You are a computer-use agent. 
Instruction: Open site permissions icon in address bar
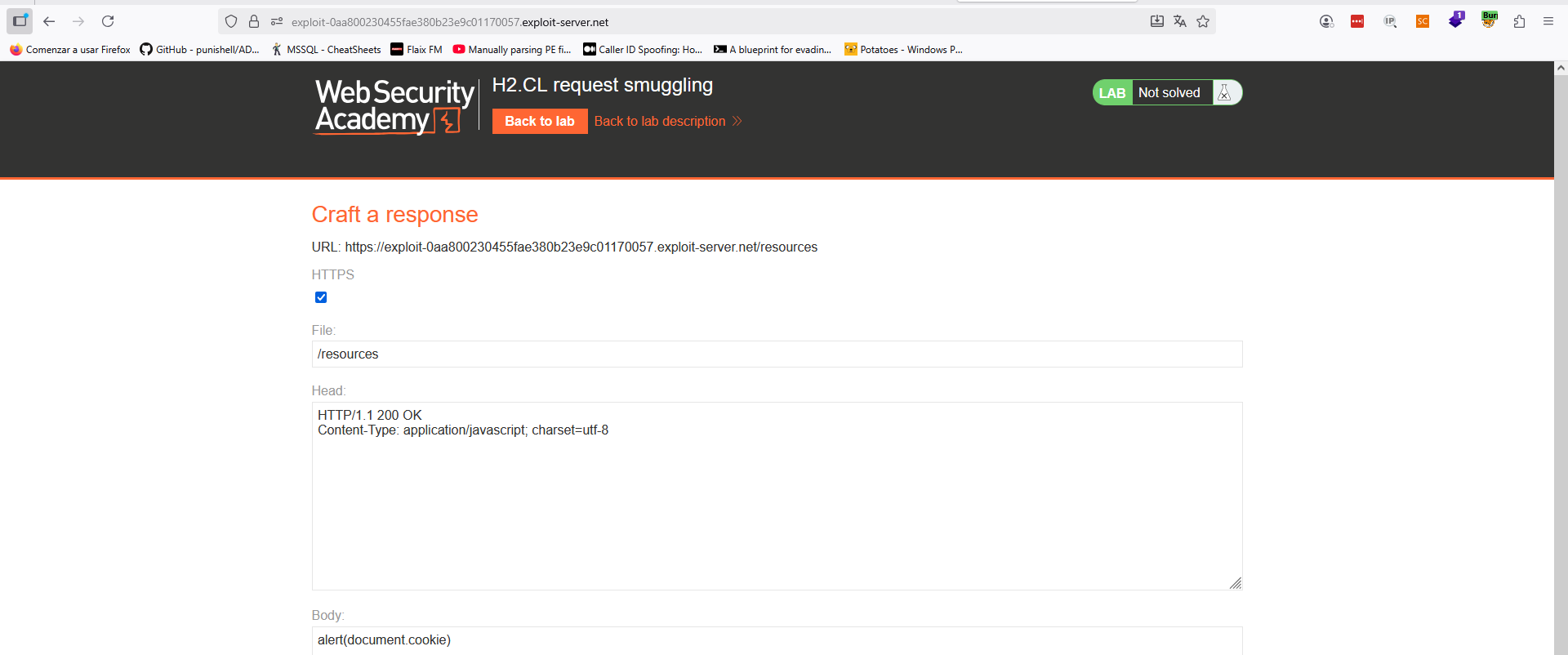pos(277,22)
